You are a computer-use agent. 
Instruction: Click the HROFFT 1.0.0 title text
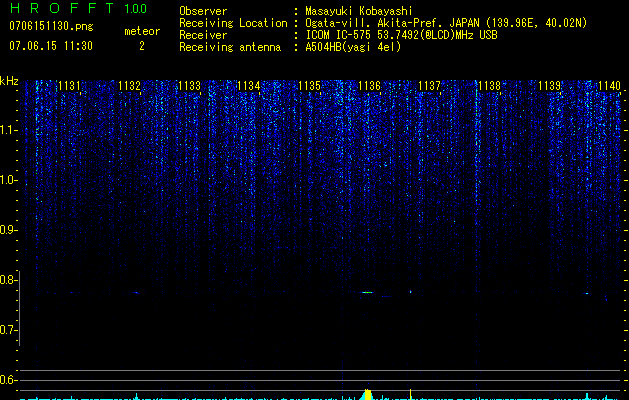[78, 8]
